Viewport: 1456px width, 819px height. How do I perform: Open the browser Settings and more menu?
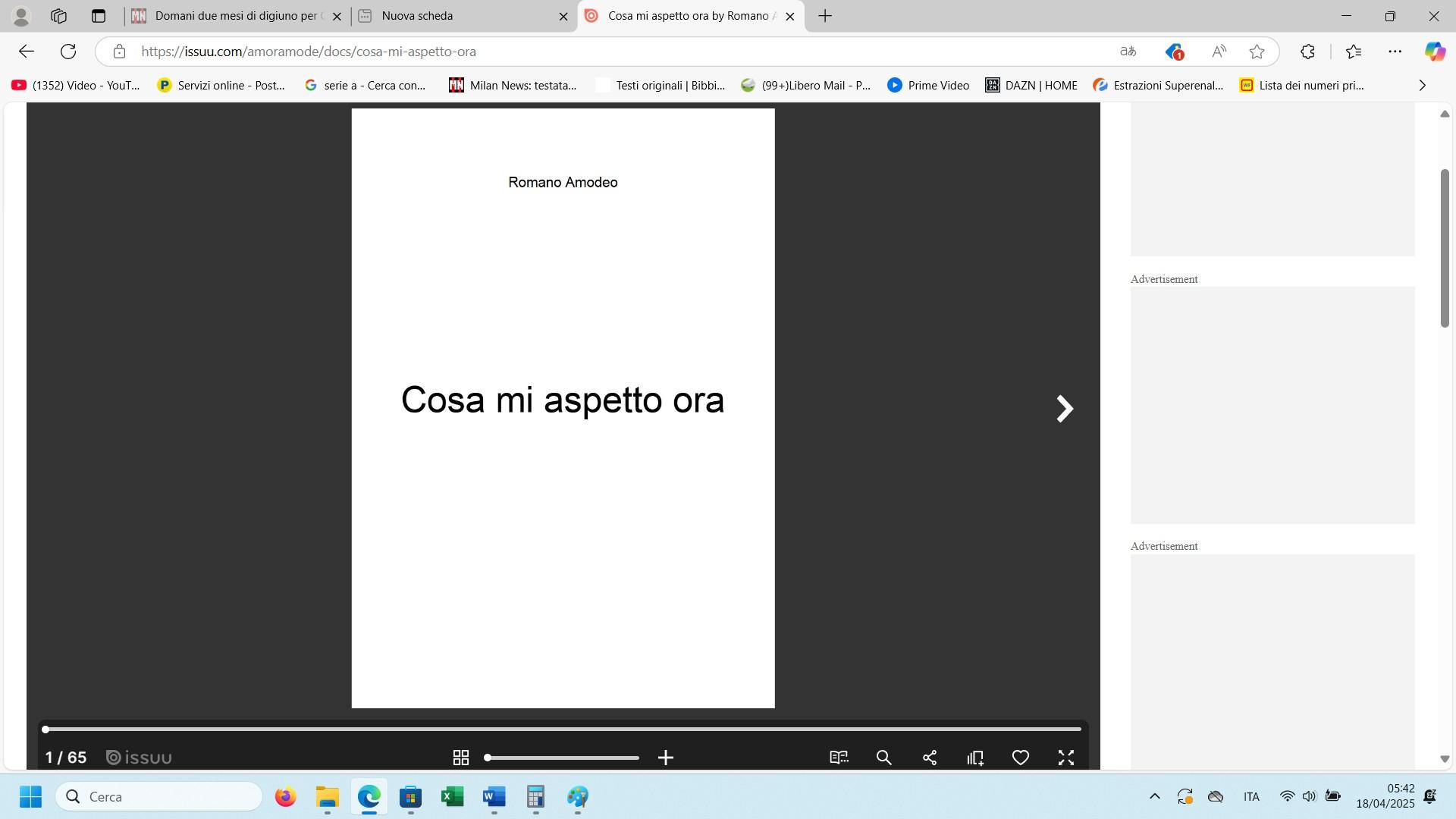point(1395,52)
